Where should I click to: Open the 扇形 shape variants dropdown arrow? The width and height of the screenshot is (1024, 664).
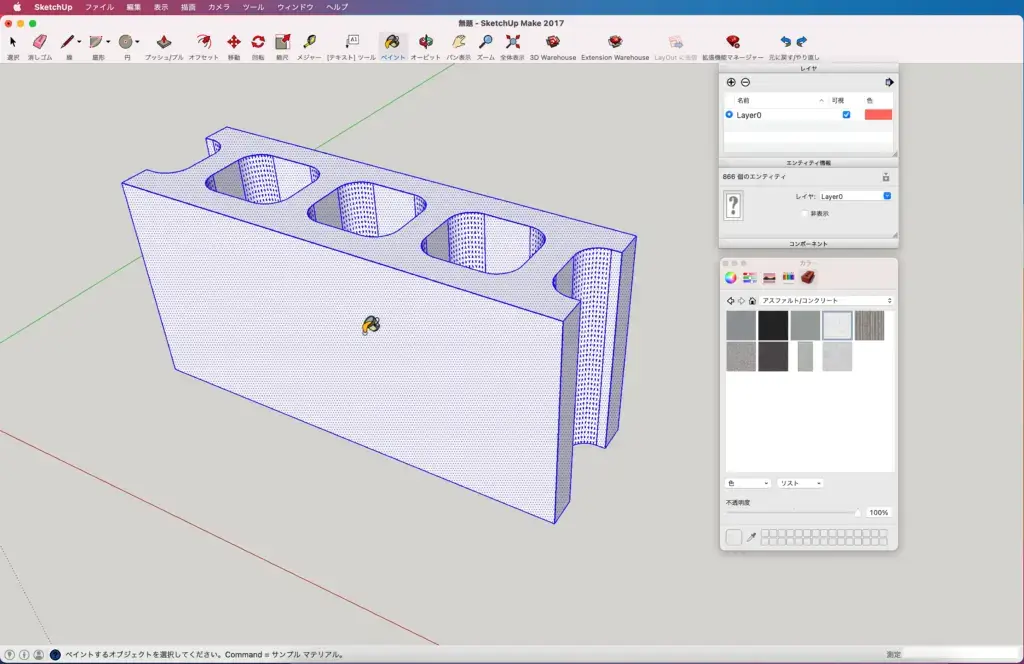tap(108, 42)
